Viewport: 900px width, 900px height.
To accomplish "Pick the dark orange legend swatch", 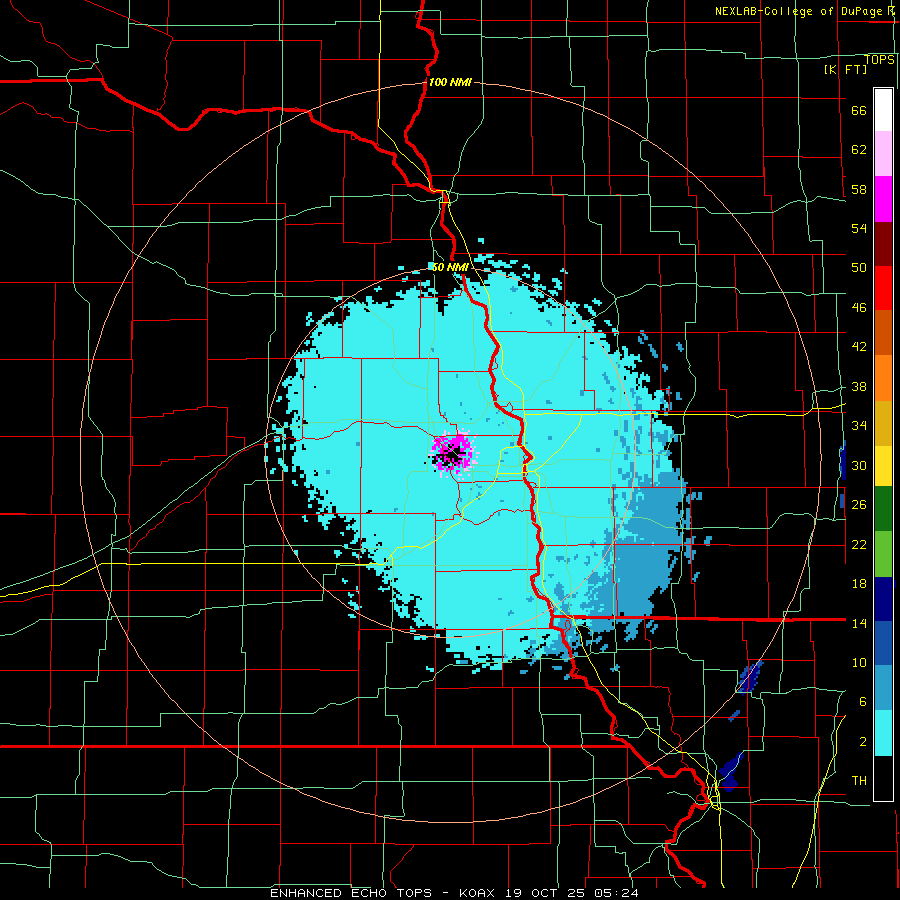I will tap(883, 333).
